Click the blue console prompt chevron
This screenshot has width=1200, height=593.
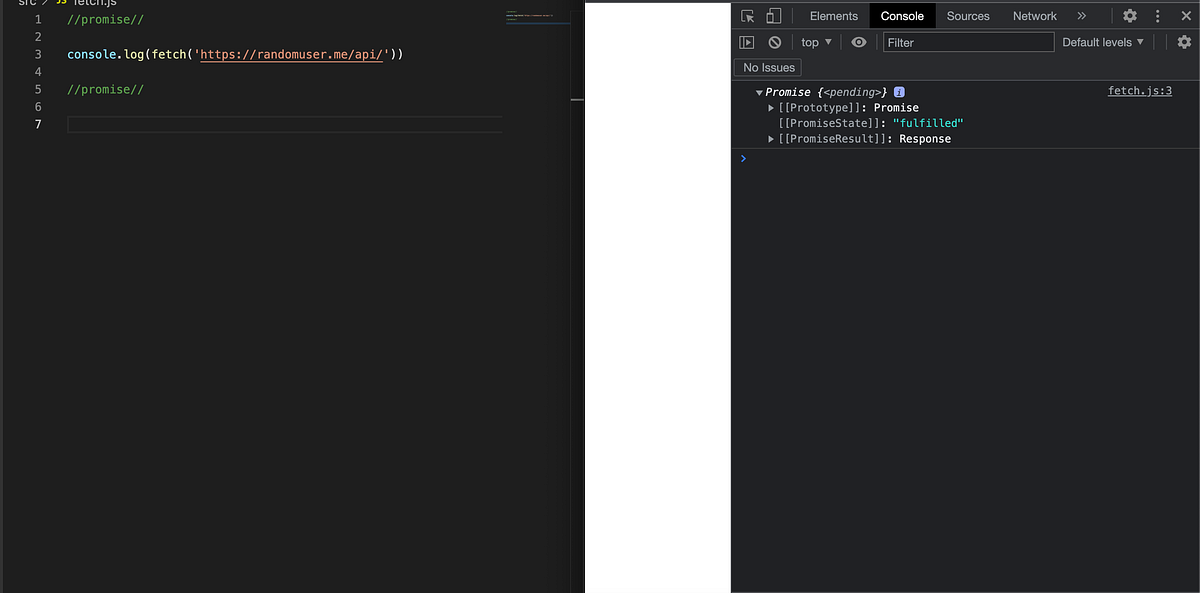[742, 158]
